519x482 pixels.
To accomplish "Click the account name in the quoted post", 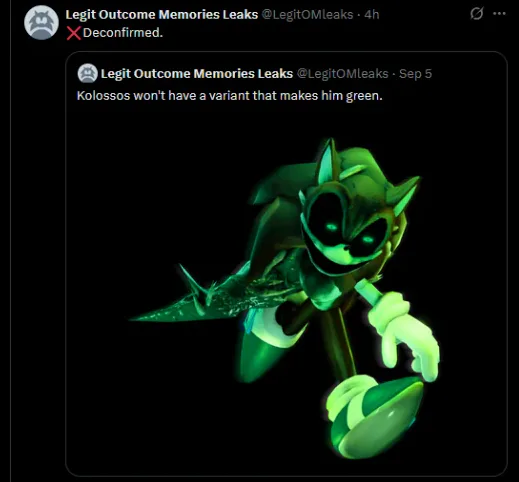I will tap(197, 73).
